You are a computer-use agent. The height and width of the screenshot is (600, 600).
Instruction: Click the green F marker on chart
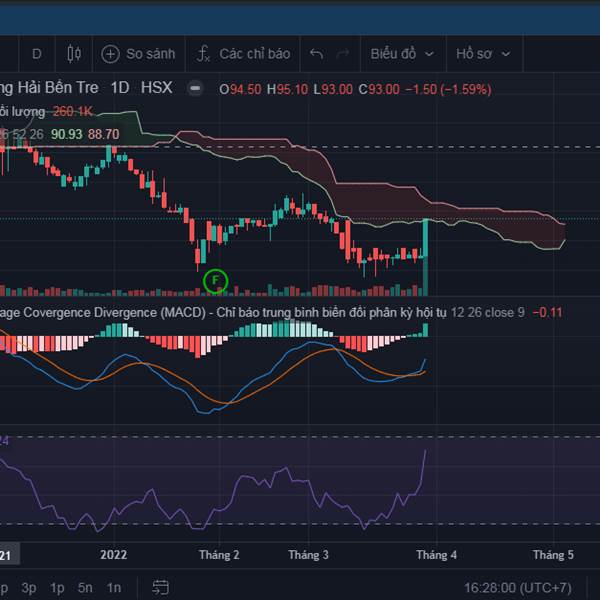pos(215,281)
